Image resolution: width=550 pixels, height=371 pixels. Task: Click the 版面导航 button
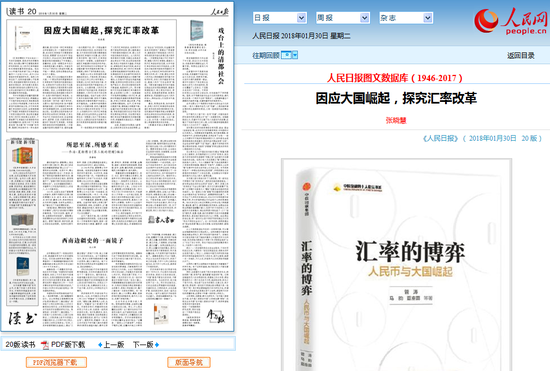pyautogui.click(x=189, y=362)
